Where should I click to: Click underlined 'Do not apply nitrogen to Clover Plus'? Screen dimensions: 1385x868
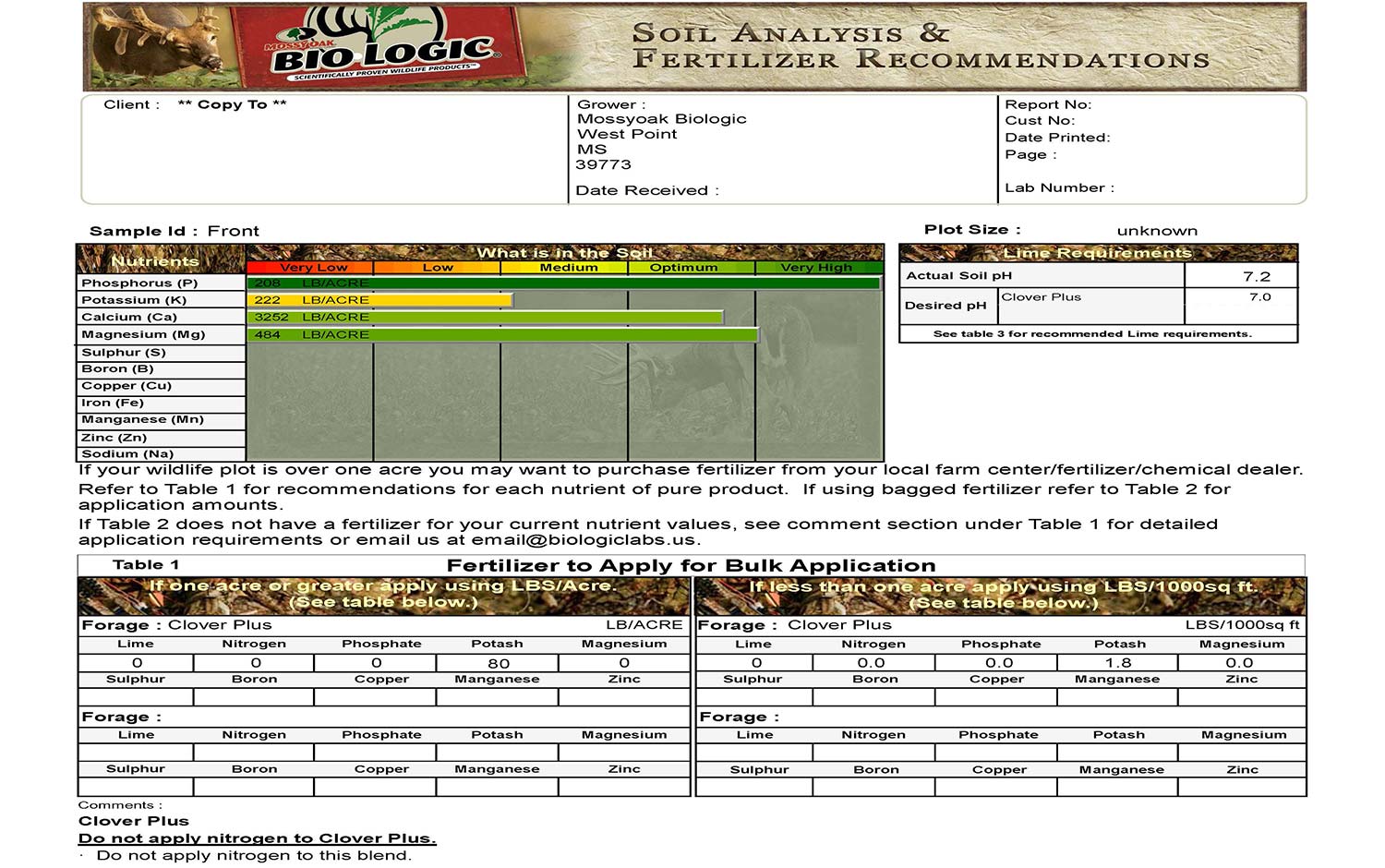tap(257, 838)
